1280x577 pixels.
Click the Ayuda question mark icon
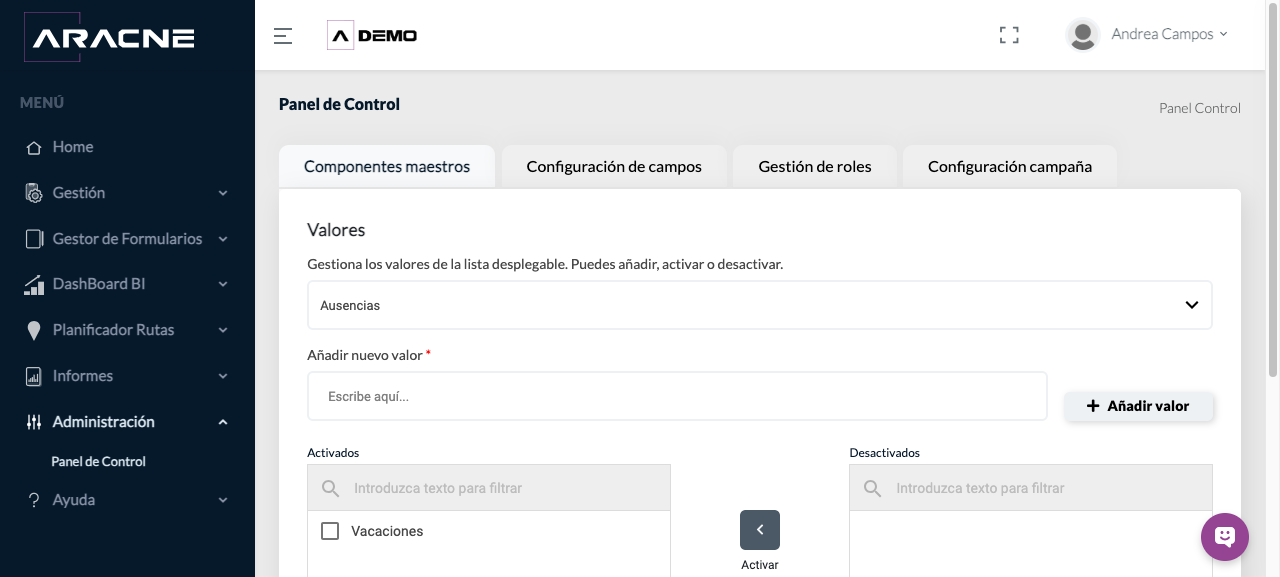click(x=34, y=499)
